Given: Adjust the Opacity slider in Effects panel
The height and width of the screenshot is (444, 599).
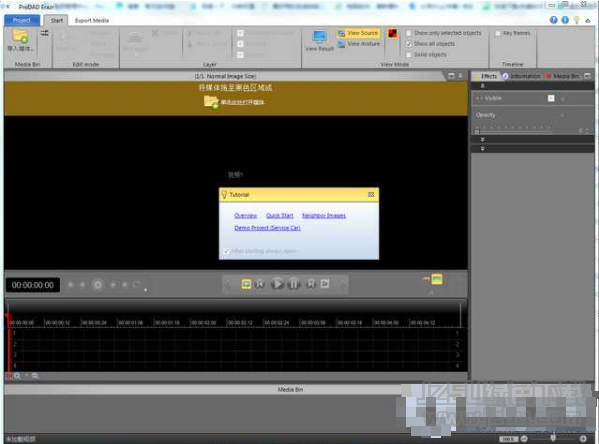Looking at the screenshot, I should point(514,131).
